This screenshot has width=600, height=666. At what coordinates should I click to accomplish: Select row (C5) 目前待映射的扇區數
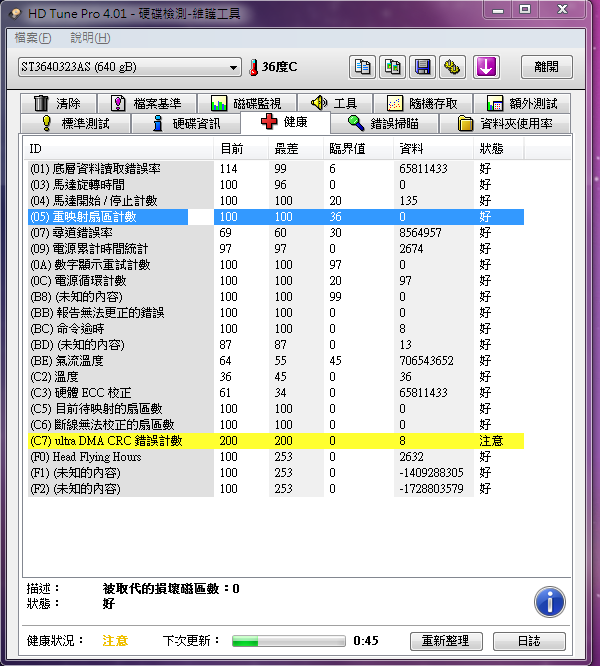click(x=276, y=409)
